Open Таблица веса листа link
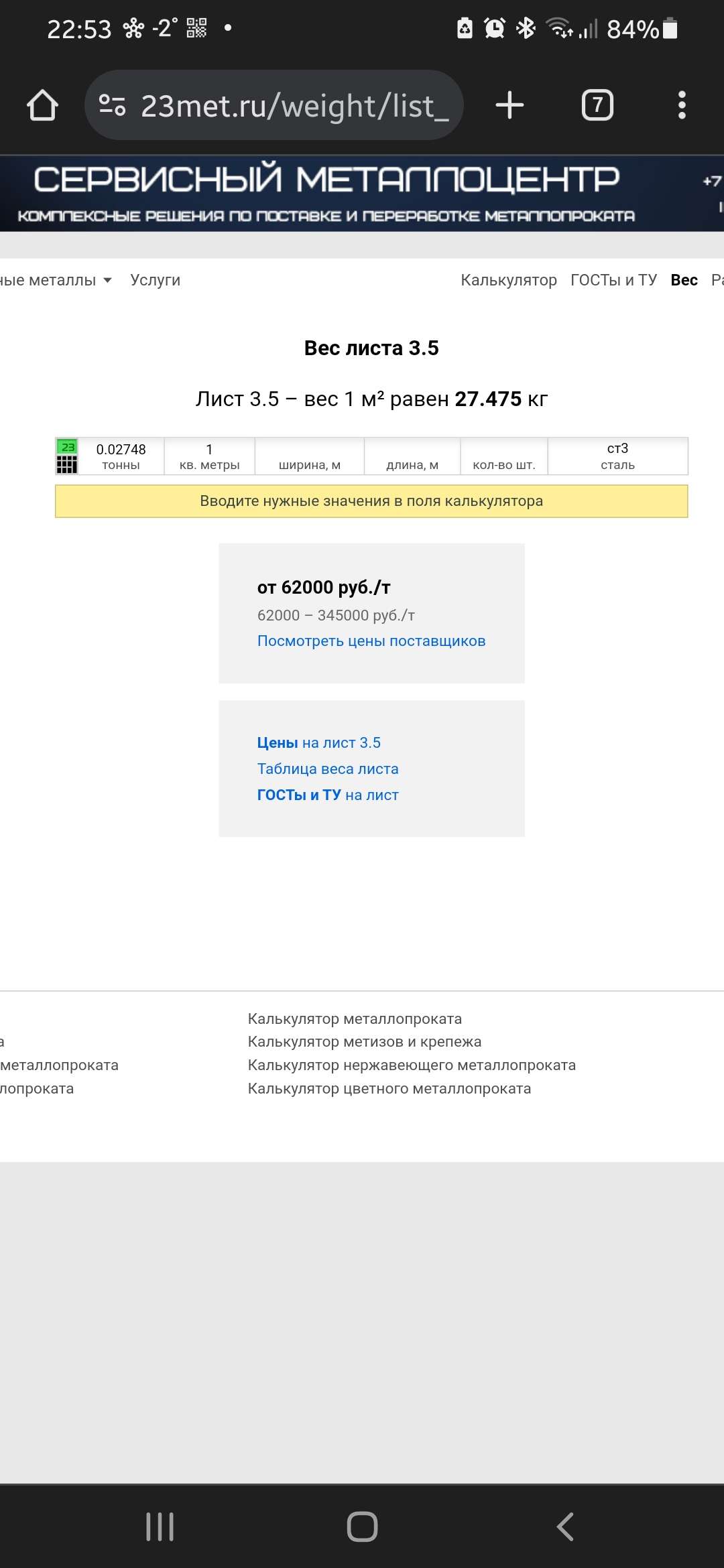Viewport: 724px width, 1568px height. pos(328,769)
